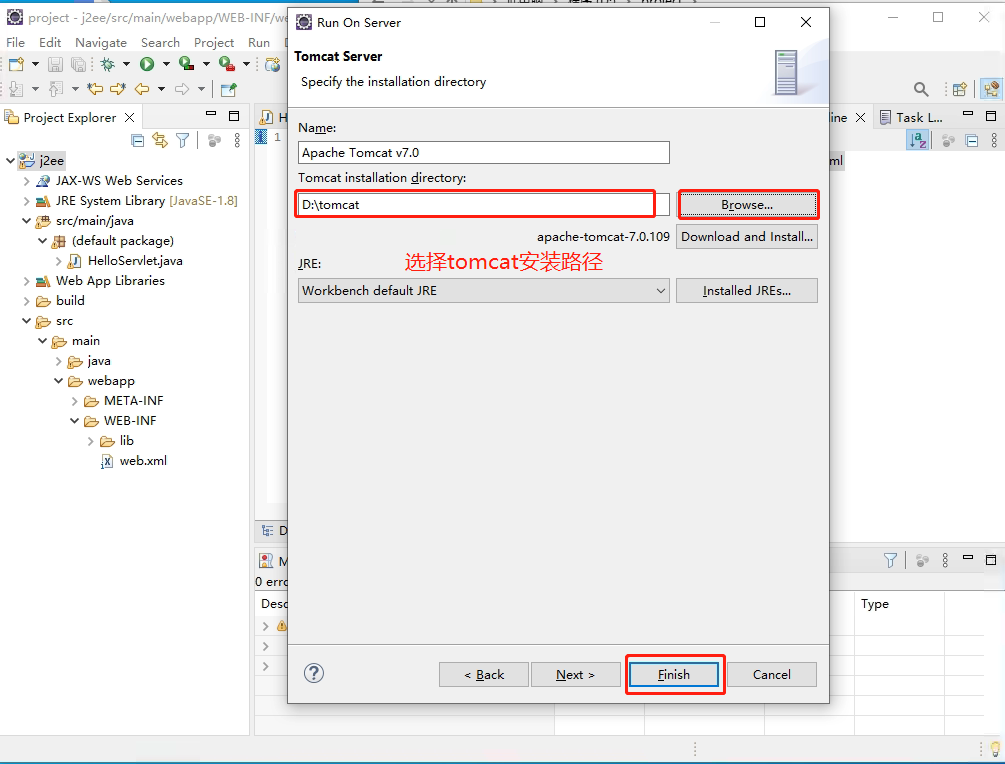The height and width of the screenshot is (764, 1005).
Task: Collapse the WEB-INF folder node
Action: tap(74, 420)
